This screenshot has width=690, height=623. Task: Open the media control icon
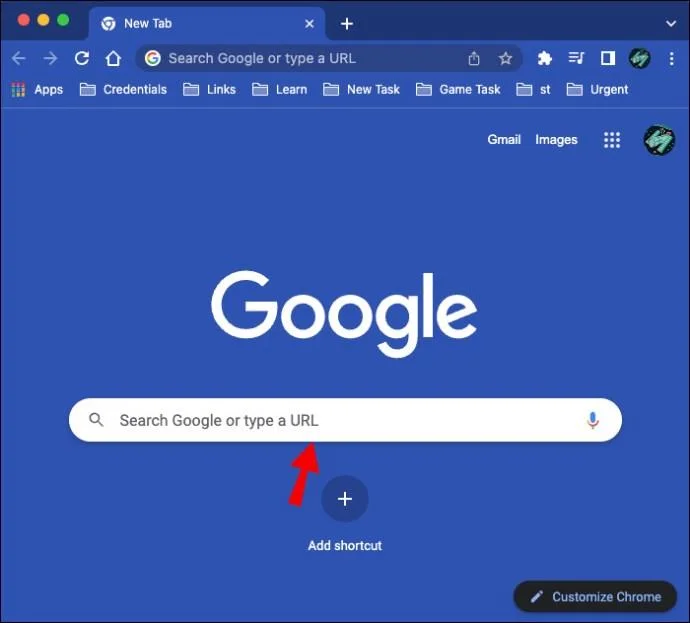coord(576,58)
